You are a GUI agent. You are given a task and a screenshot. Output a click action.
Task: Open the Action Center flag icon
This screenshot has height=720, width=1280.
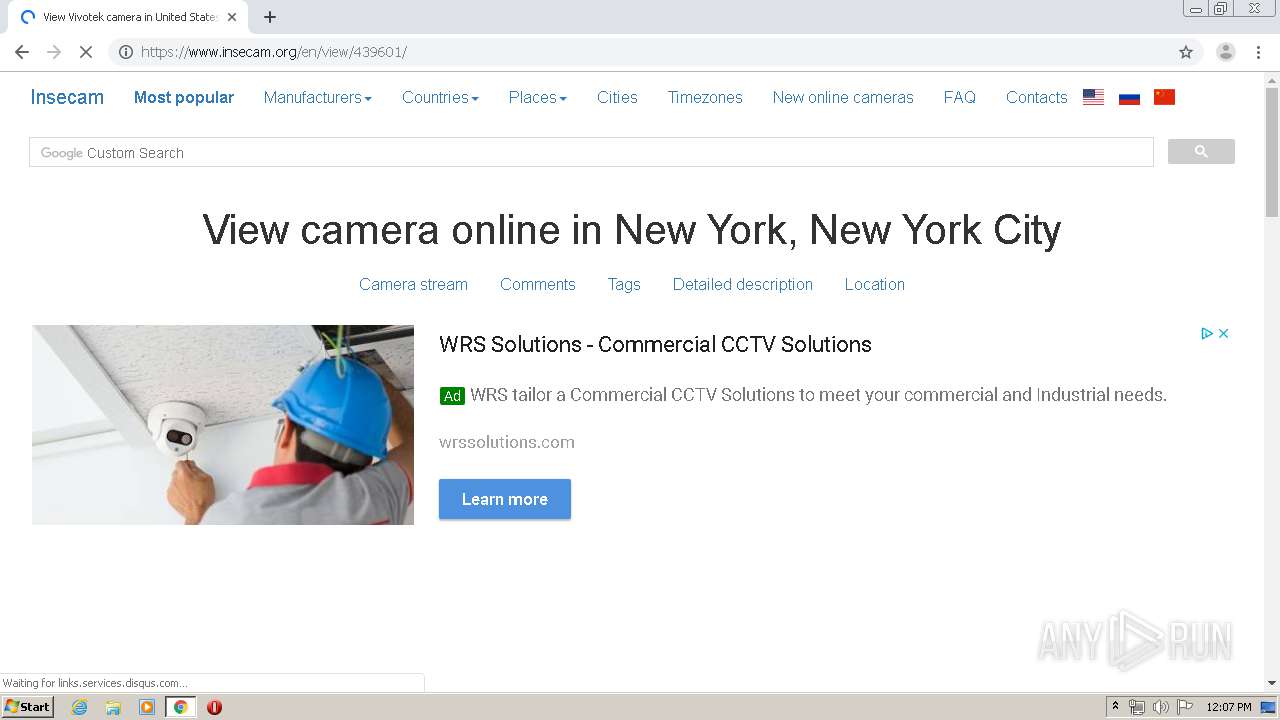(x=1185, y=707)
